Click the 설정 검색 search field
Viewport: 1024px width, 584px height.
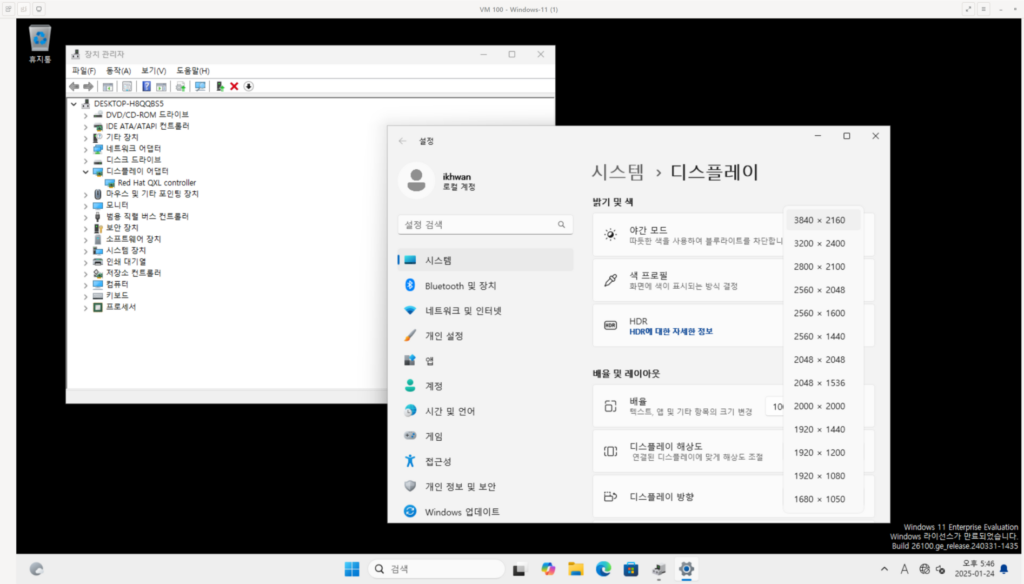coord(485,225)
